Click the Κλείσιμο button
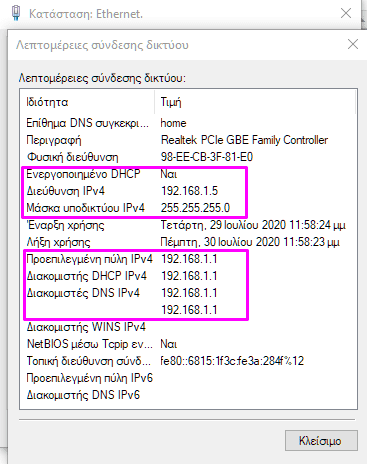This screenshot has width=367, height=464. click(321, 440)
